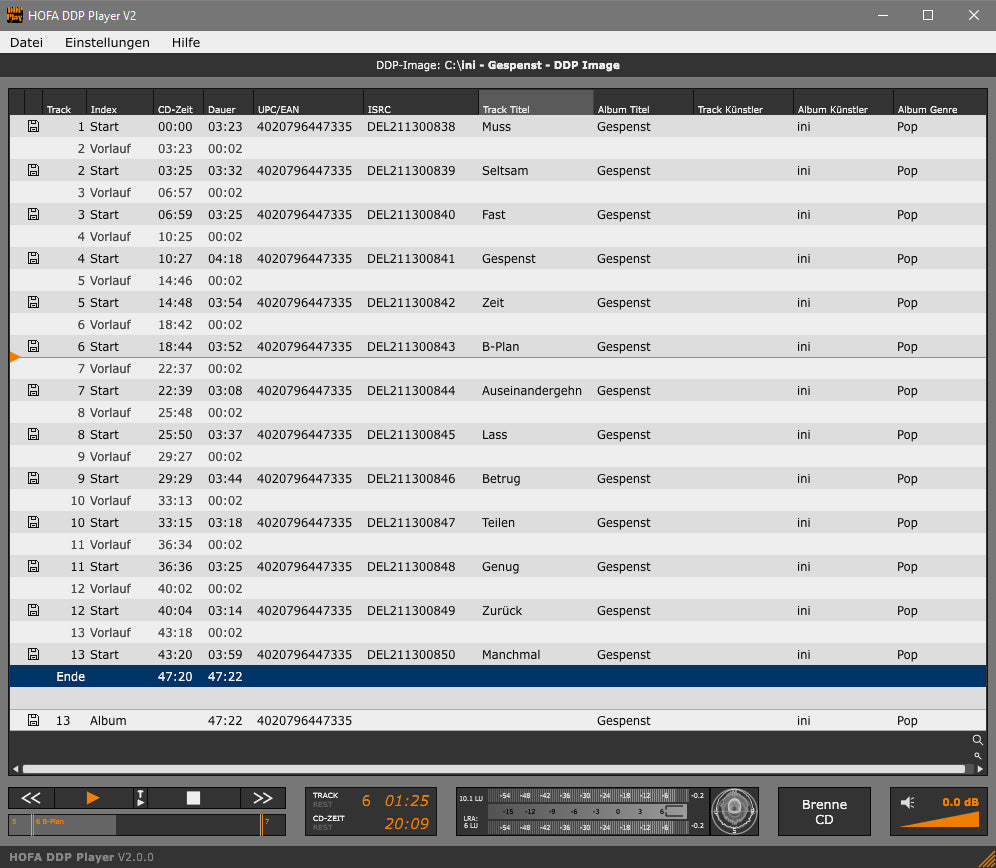Screen dimensions: 996x868
Task: Skip to next track with forward arrows
Action: coord(263,798)
